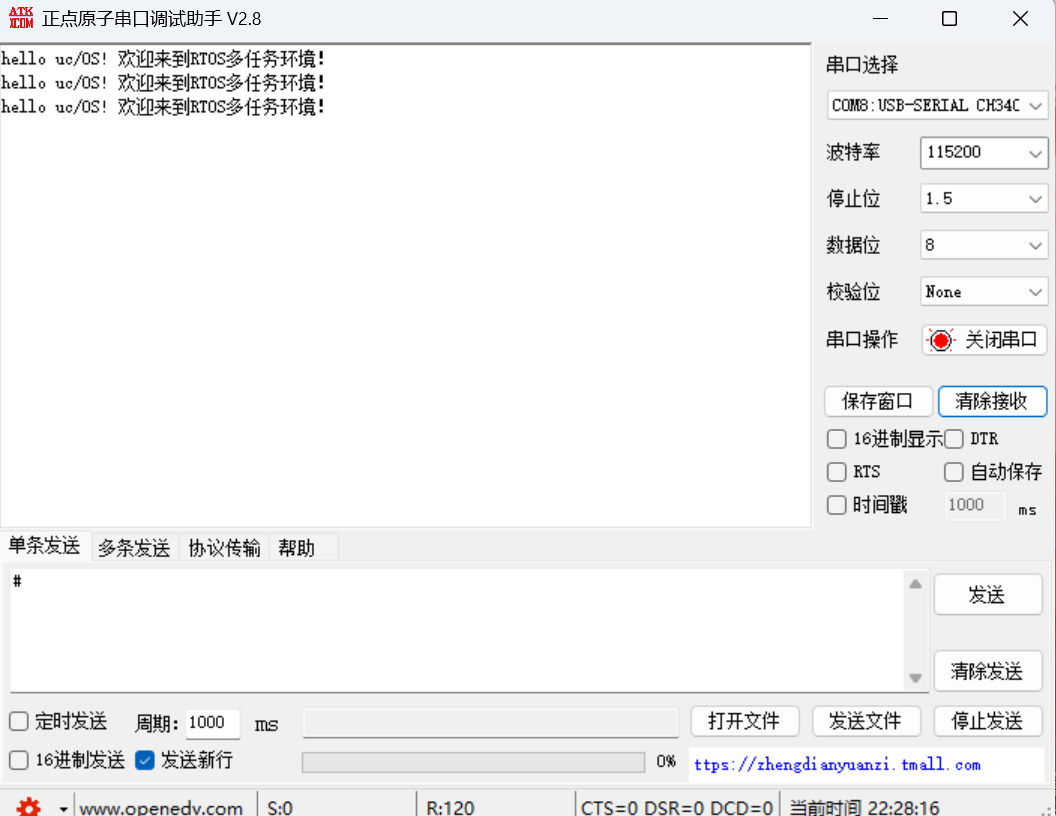1056x816 pixels.
Task: Open the stop bits 1.5 dropdown
Action: pos(984,199)
